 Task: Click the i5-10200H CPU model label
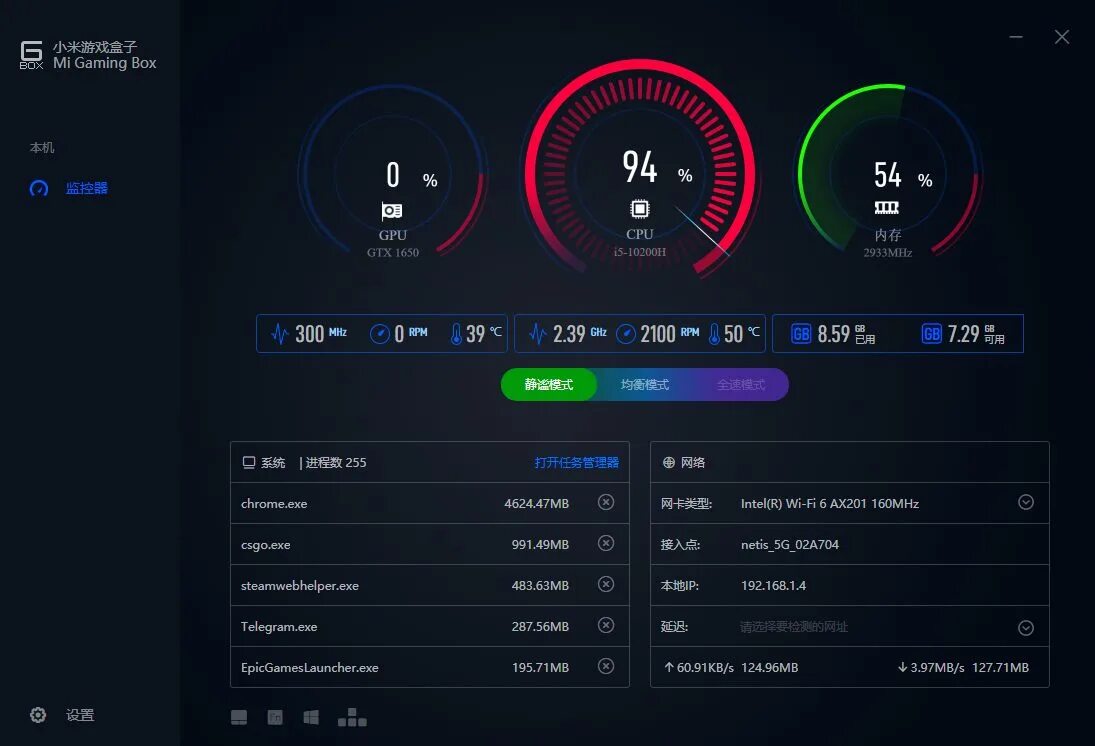640,252
